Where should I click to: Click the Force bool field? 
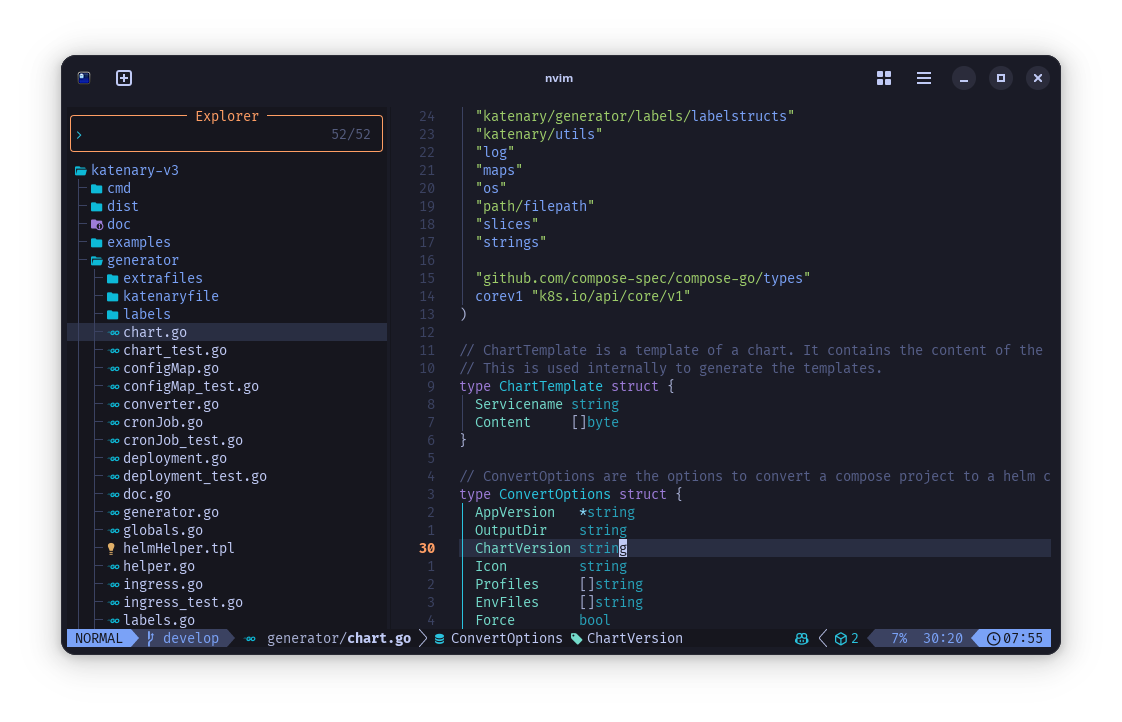point(542,620)
